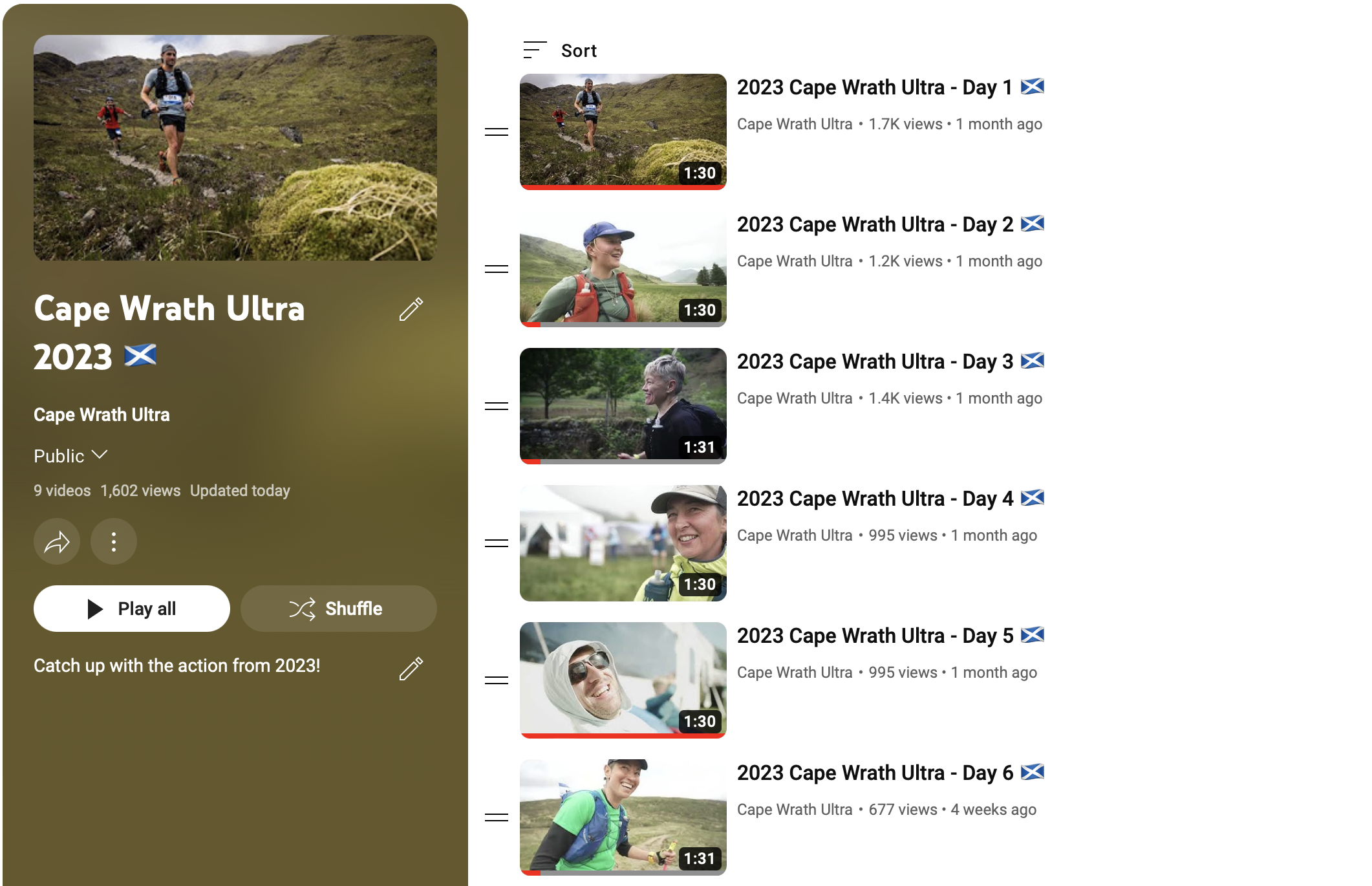This screenshot has width=1372, height=886.
Task: Open the Cape Wrath Ultra channel link
Action: pos(102,415)
